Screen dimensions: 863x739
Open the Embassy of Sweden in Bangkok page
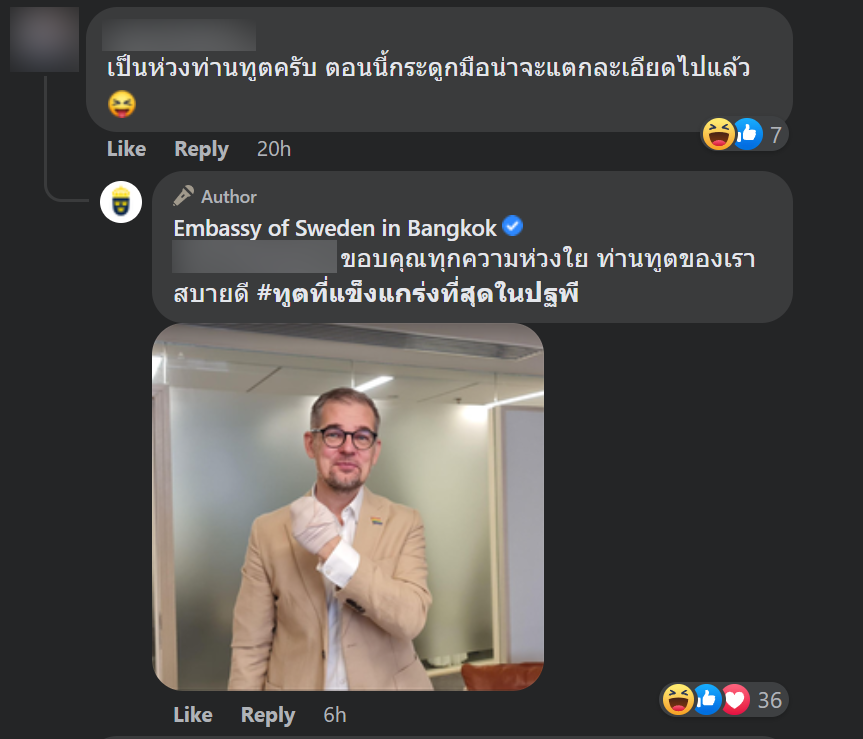point(335,228)
